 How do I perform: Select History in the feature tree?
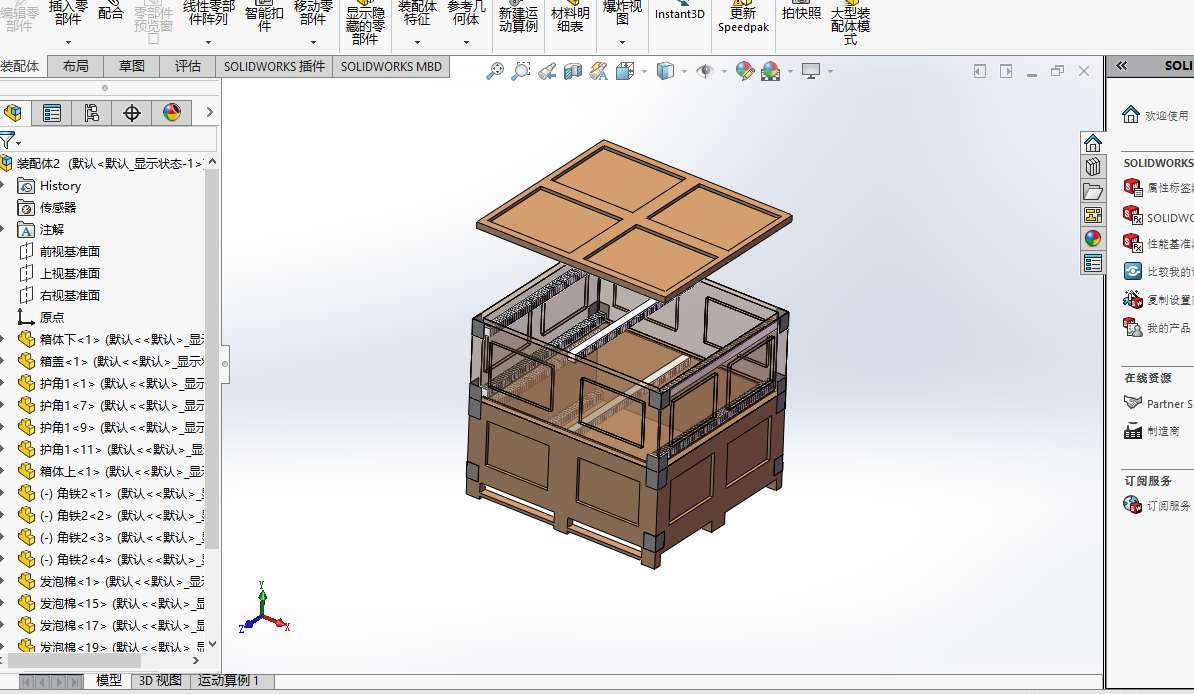pyautogui.click(x=60, y=186)
